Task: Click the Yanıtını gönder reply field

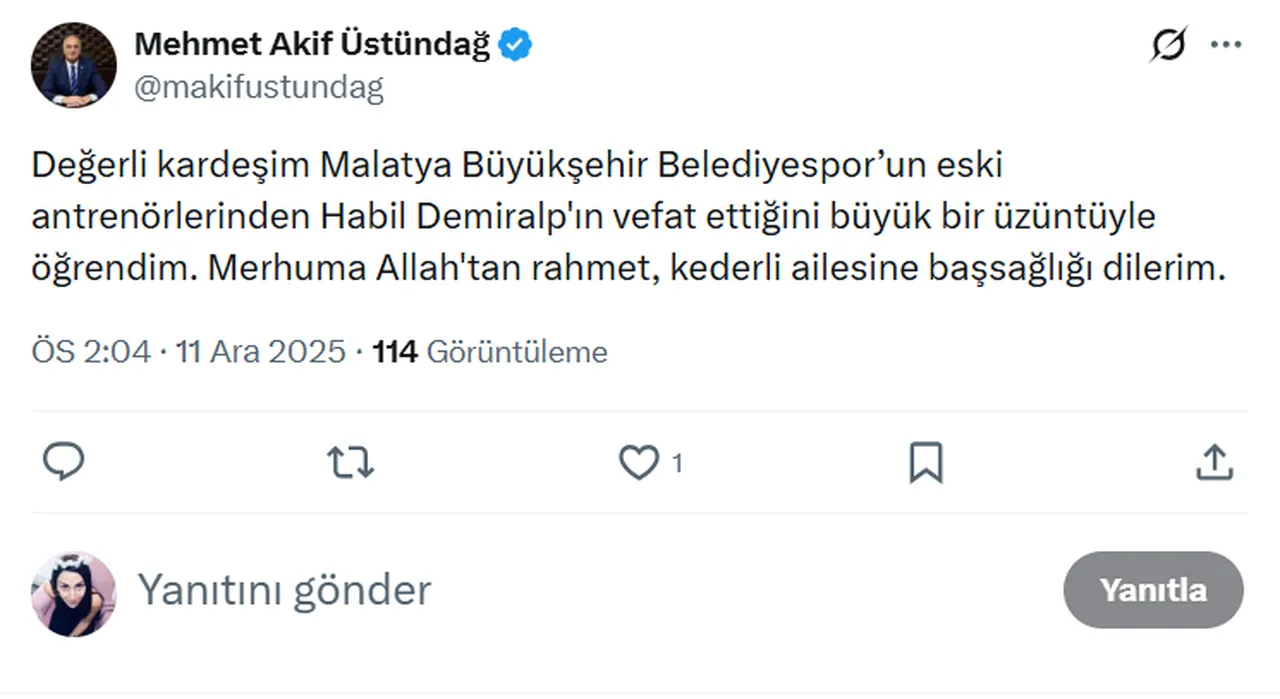Action: pyautogui.click(x=284, y=590)
